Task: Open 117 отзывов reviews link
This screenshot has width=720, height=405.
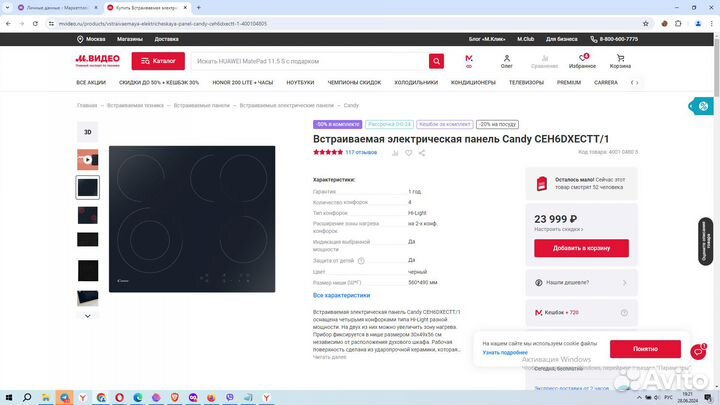Action: pos(361,152)
